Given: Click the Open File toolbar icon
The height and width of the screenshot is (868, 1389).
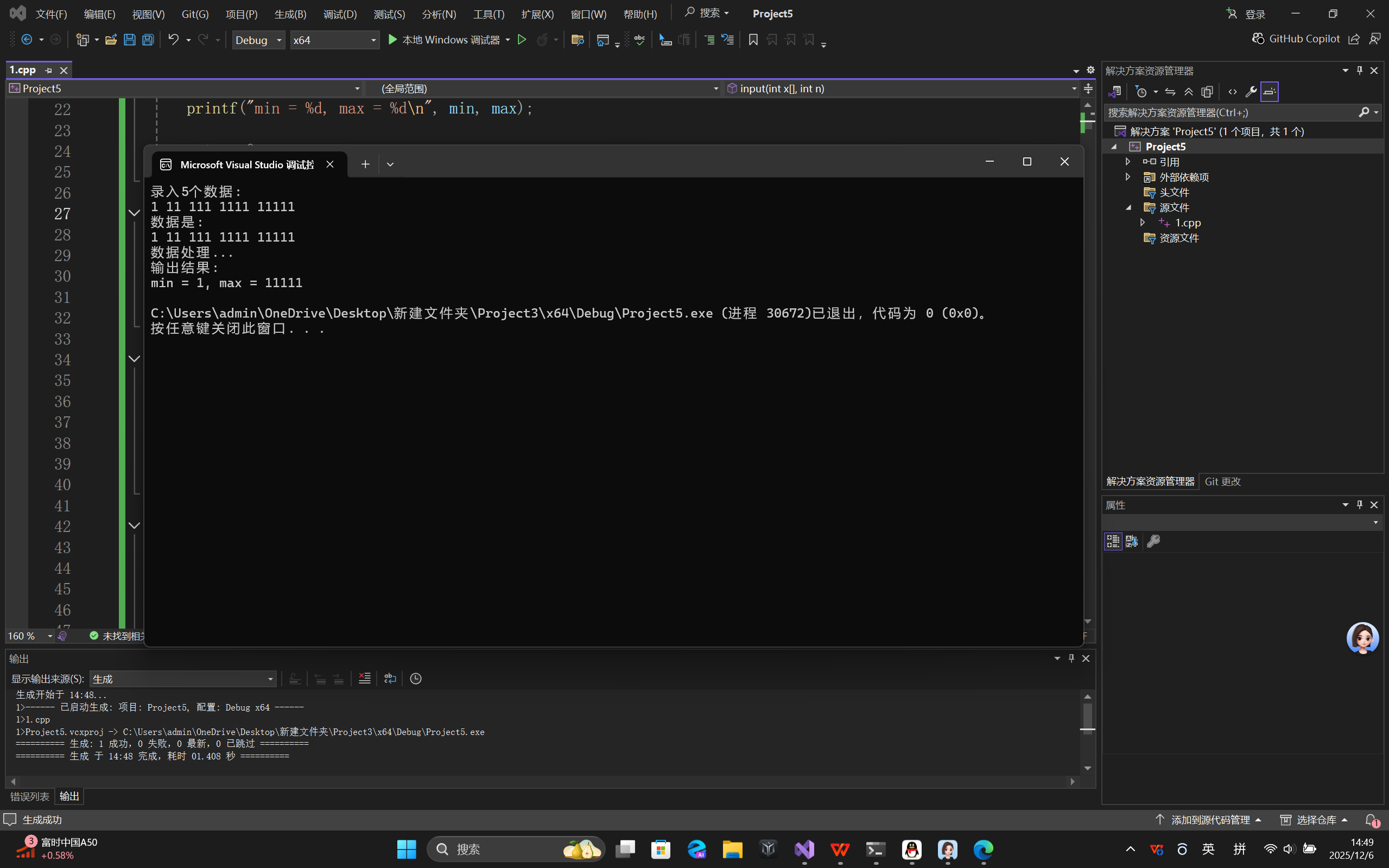Looking at the screenshot, I should (x=111, y=40).
